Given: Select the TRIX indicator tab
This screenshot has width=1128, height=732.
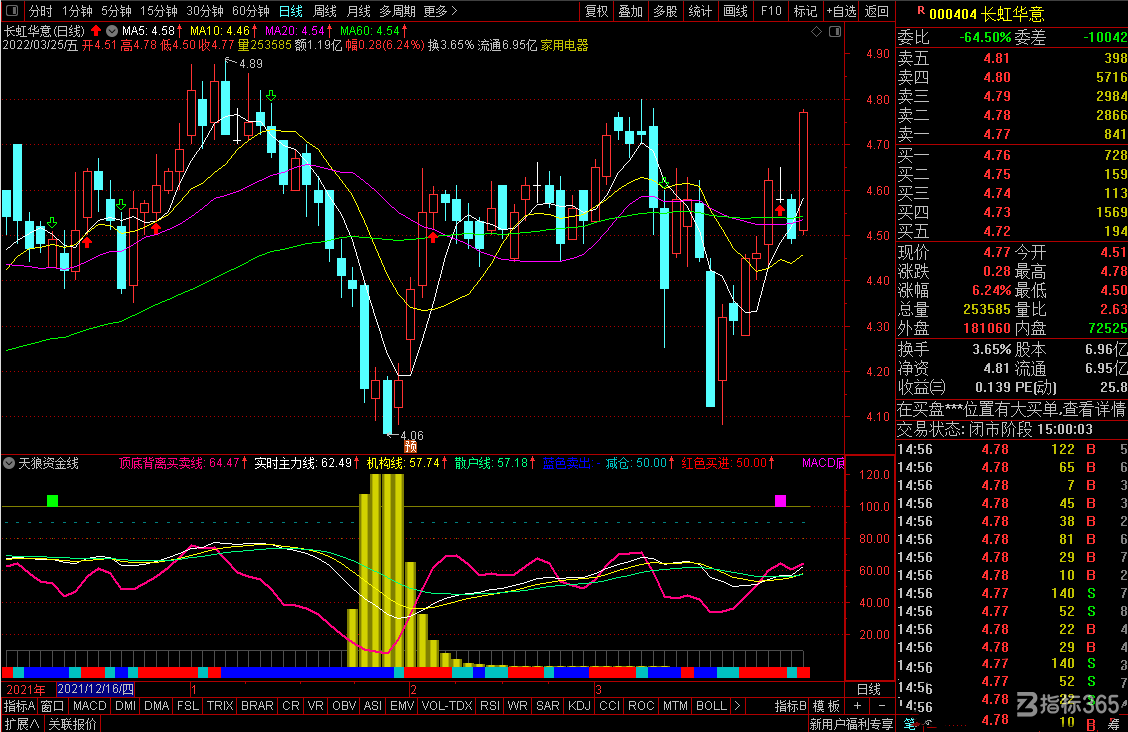Looking at the screenshot, I should coord(220,706).
